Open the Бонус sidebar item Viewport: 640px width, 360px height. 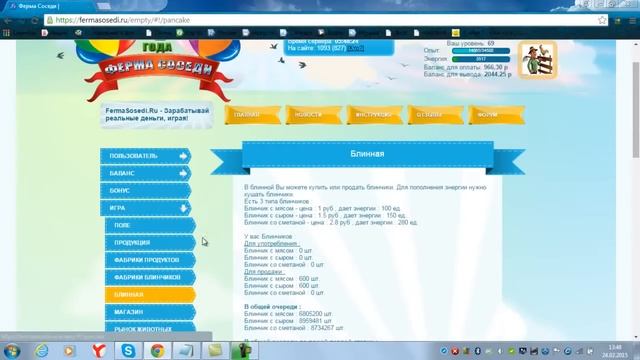click(146, 191)
